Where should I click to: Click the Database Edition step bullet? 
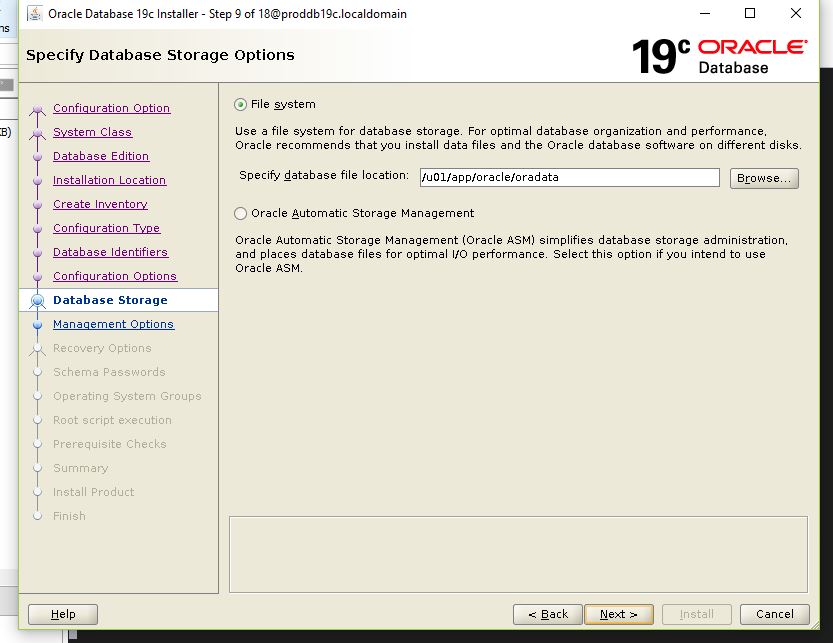pos(37,157)
